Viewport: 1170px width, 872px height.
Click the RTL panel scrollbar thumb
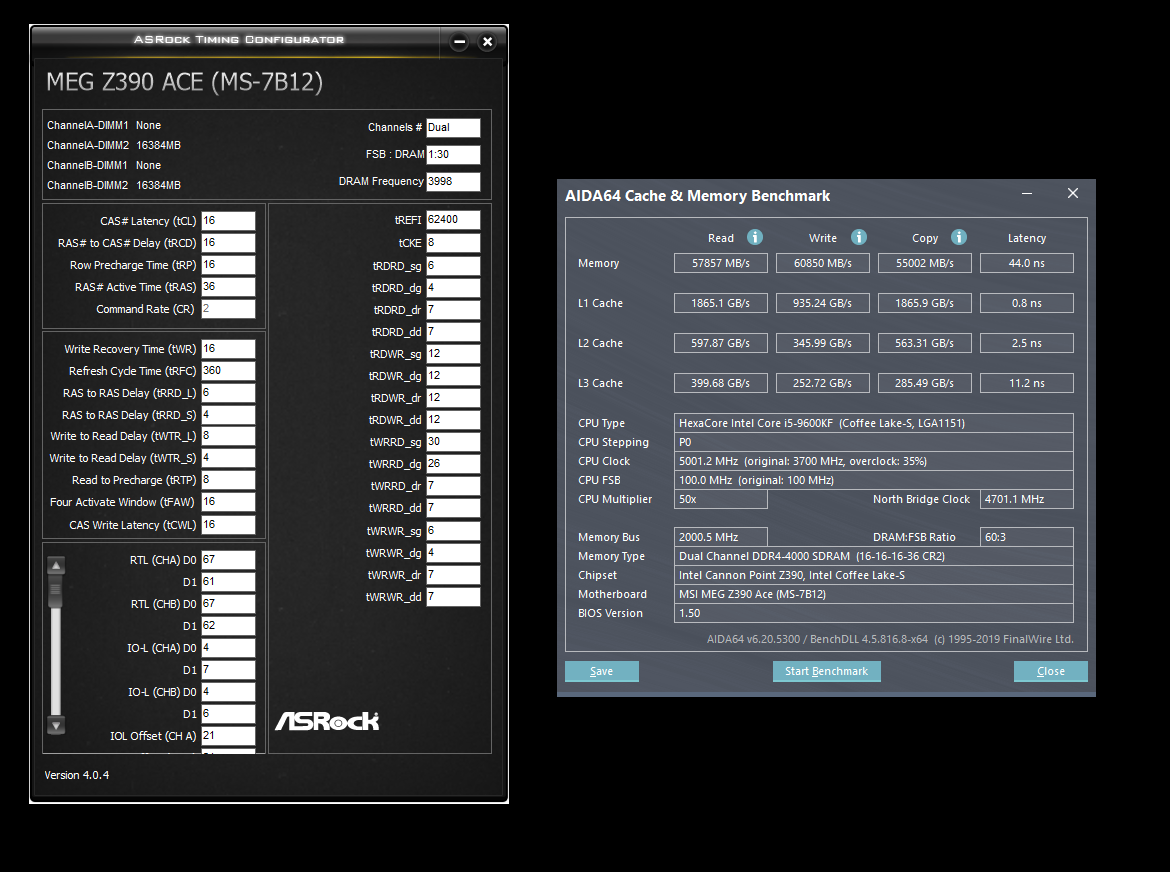point(56,591)
